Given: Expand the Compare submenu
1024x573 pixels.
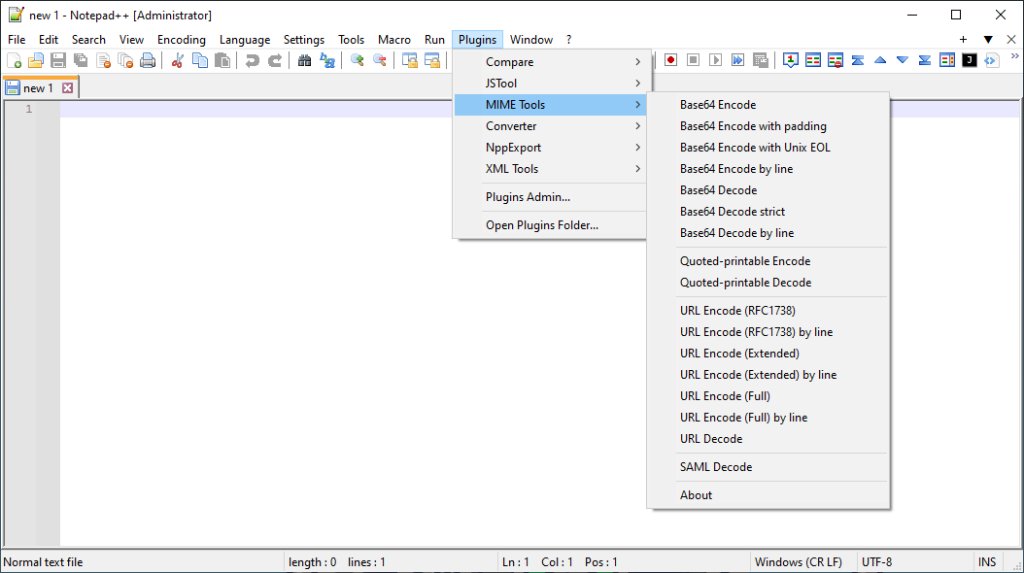Looking at the screenshot, I should pos(550,62).
